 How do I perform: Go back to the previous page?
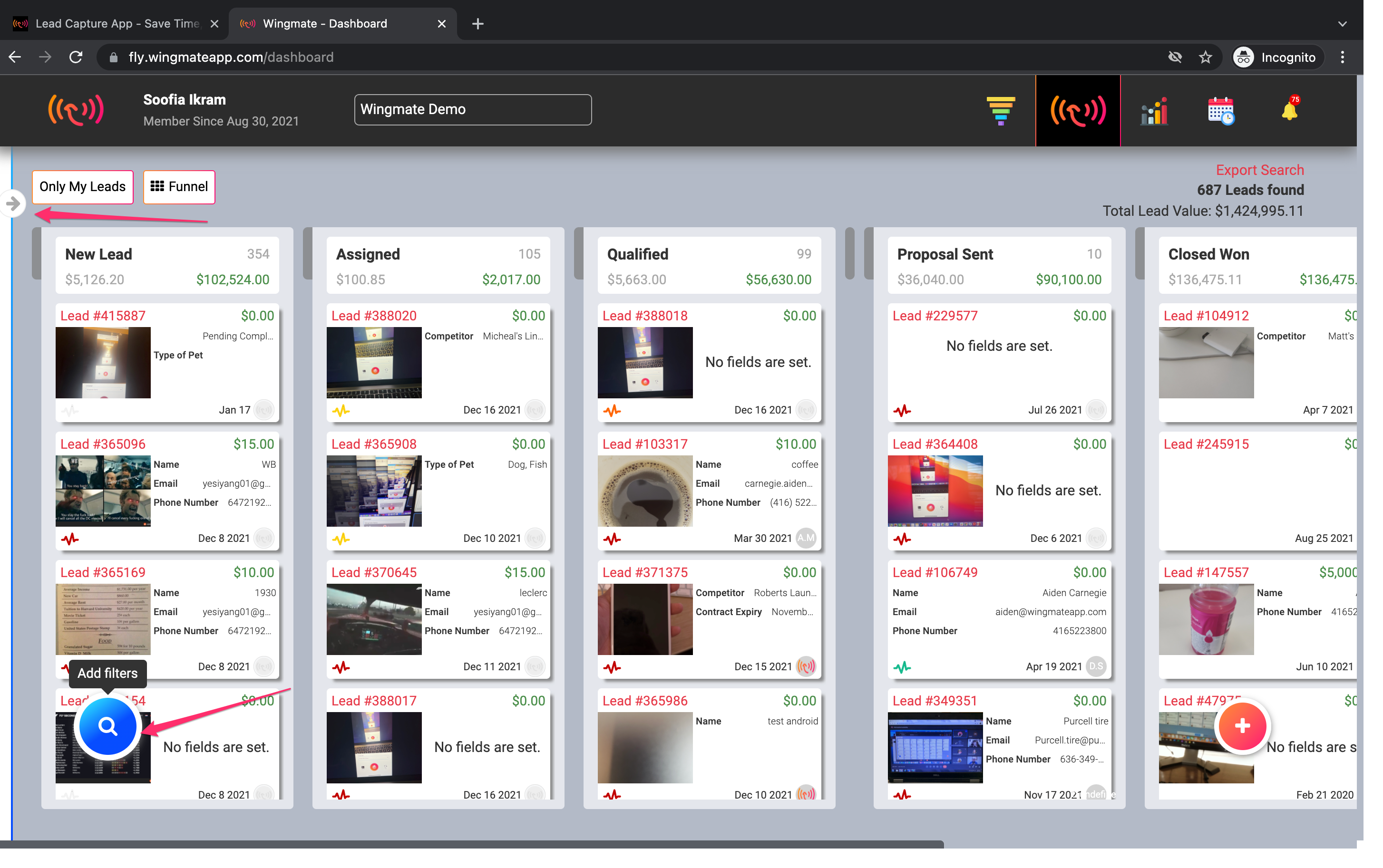click(15, 58)
